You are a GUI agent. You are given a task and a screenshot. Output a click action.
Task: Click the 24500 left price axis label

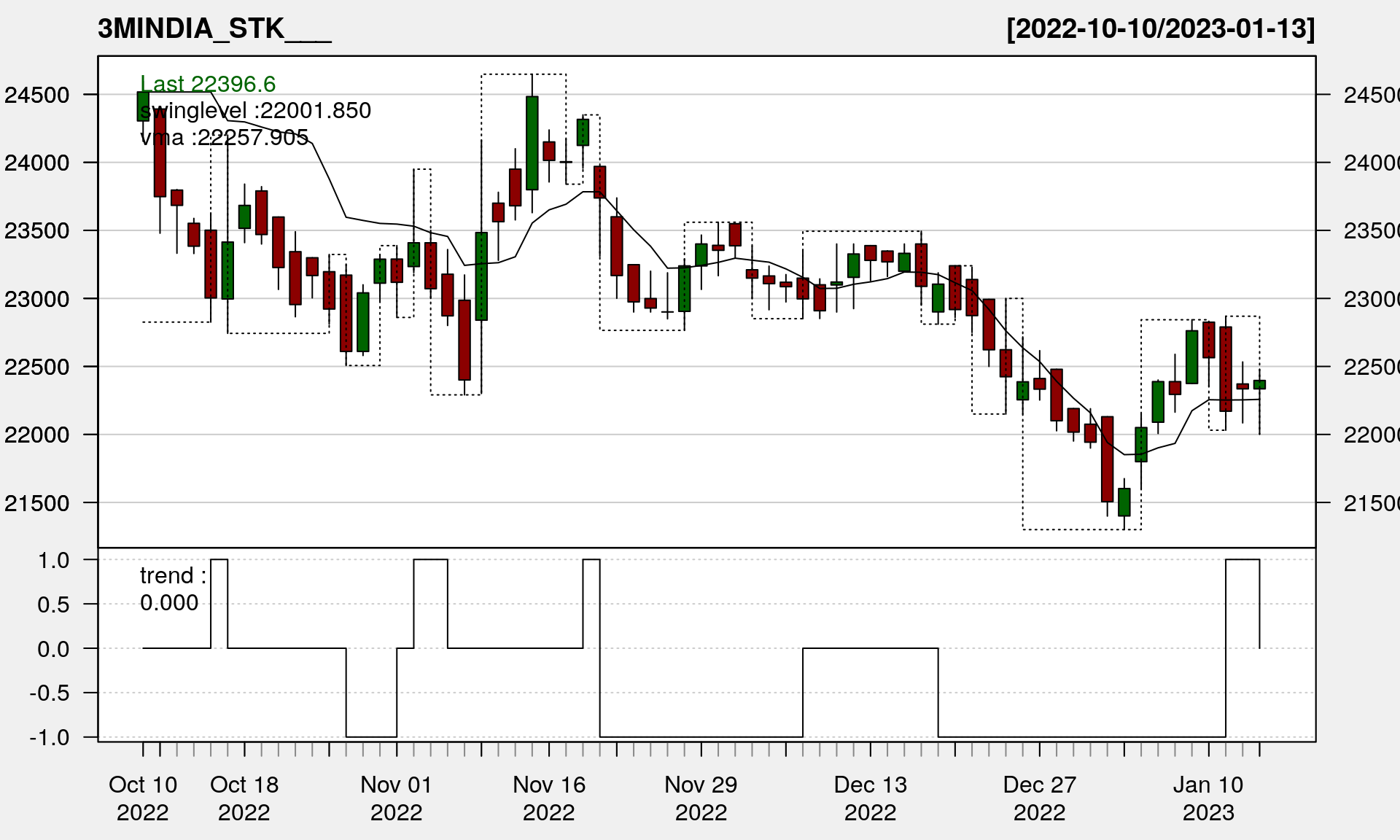[x=37, y=95]
